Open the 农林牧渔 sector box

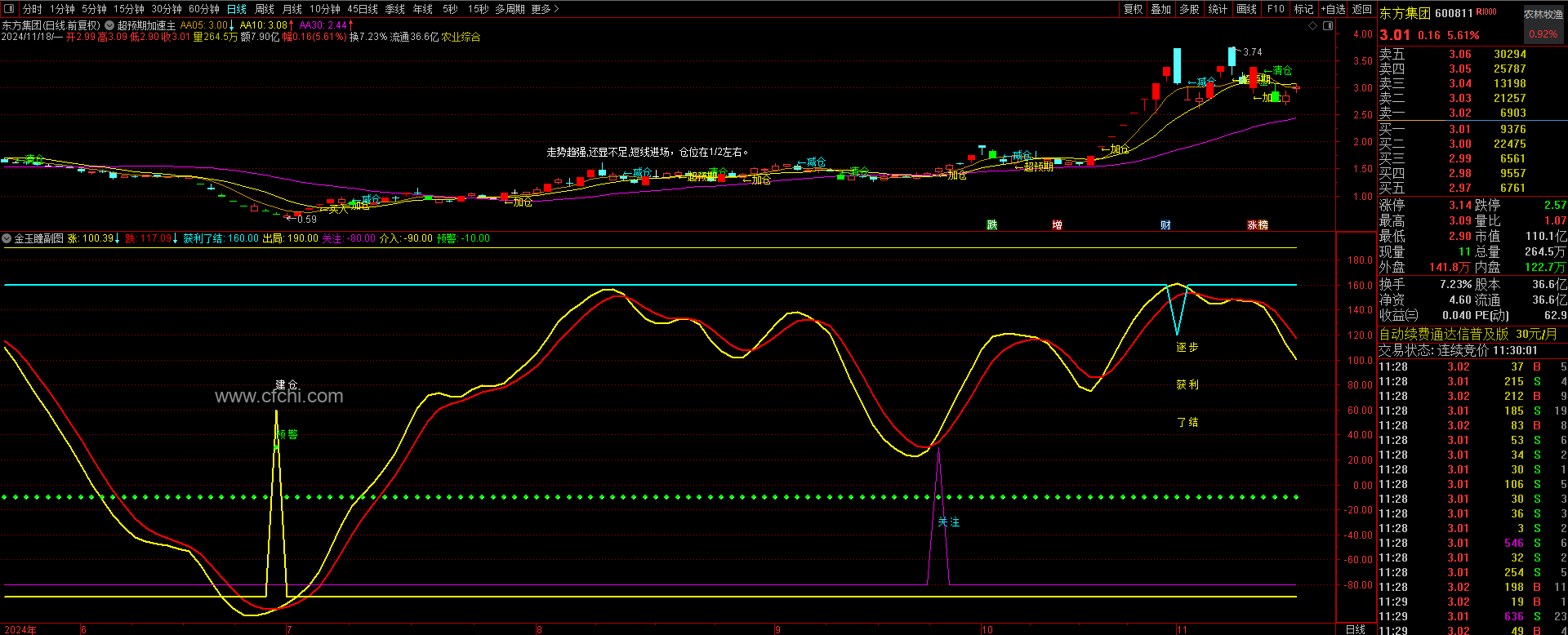(1543, 24)
